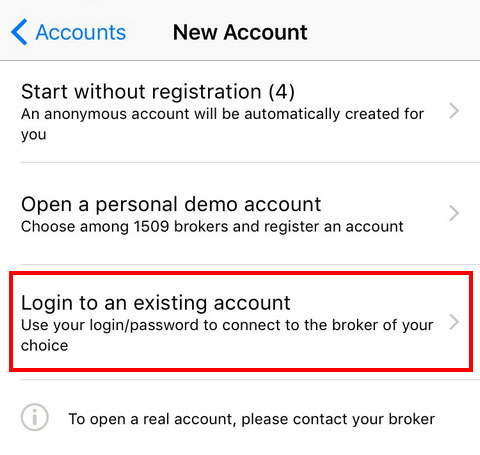Click the (4) counter in registration heading
The width and height of the screenshot is (480, 455).
click(x=282, y=91)
